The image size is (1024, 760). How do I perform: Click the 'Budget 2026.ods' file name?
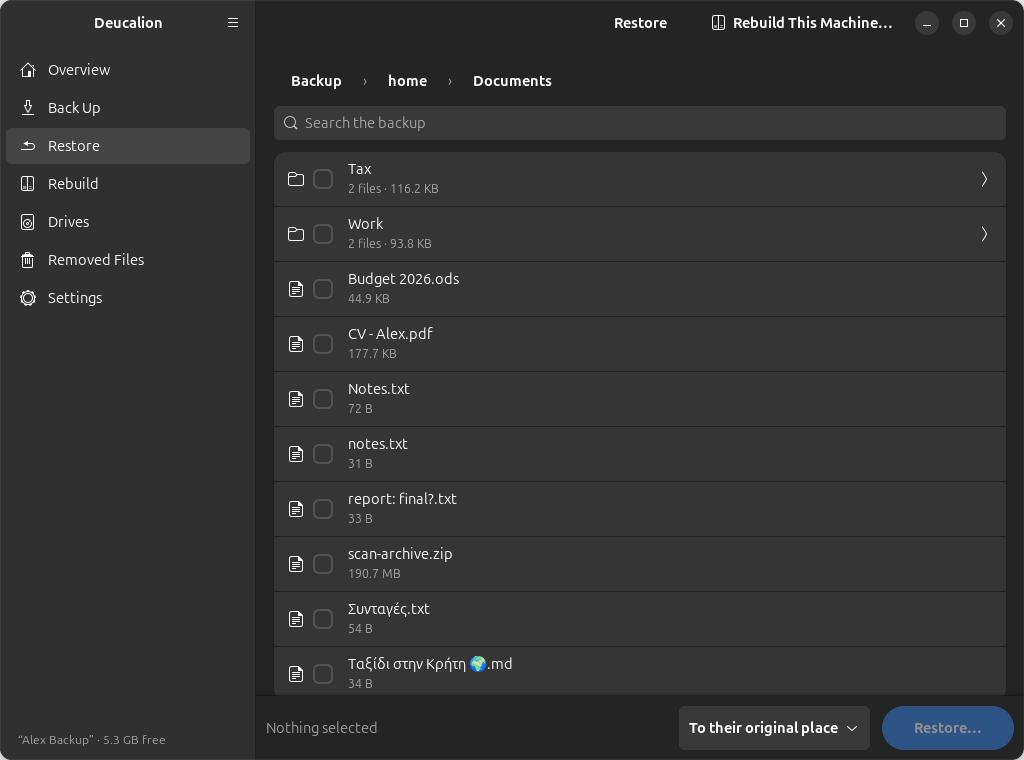coord(404,279)
